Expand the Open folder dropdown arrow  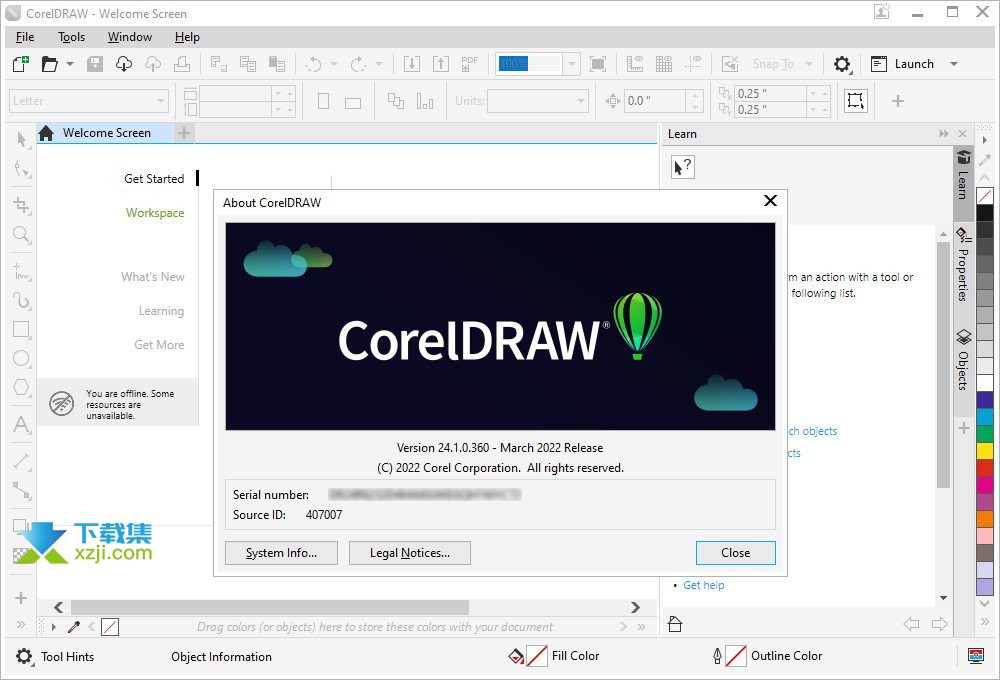point(70,64)
